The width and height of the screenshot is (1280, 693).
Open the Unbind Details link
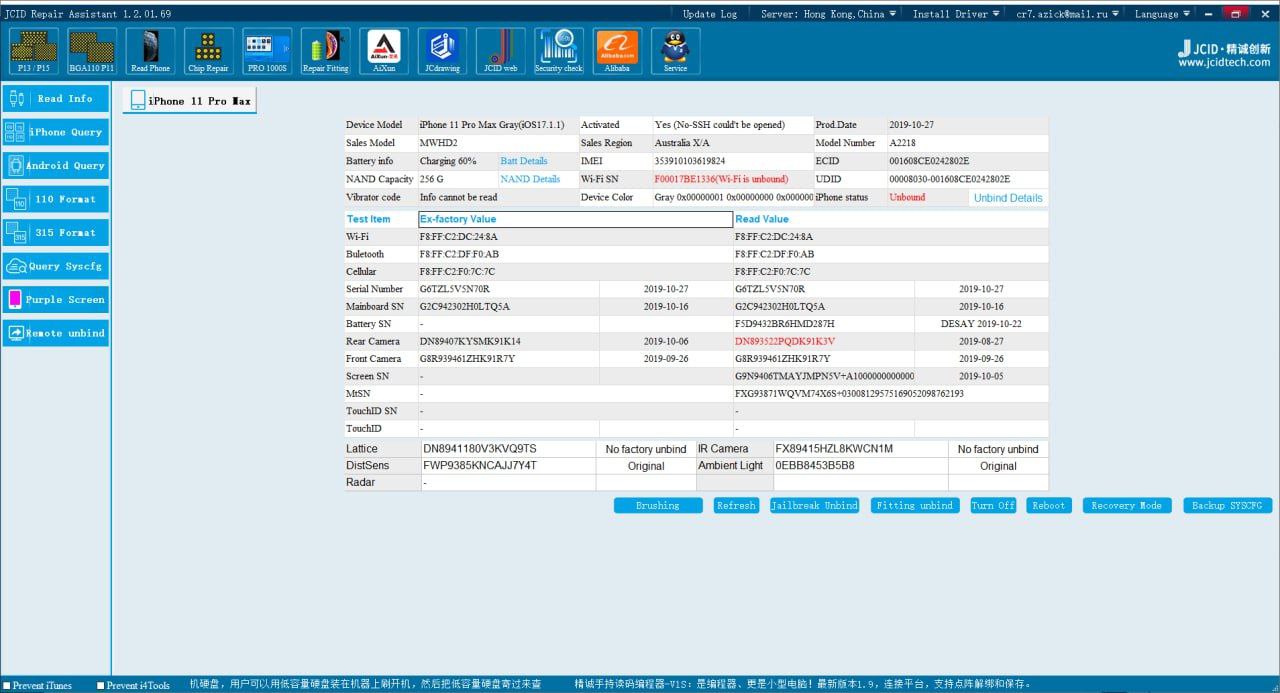tap(1008, 198)
